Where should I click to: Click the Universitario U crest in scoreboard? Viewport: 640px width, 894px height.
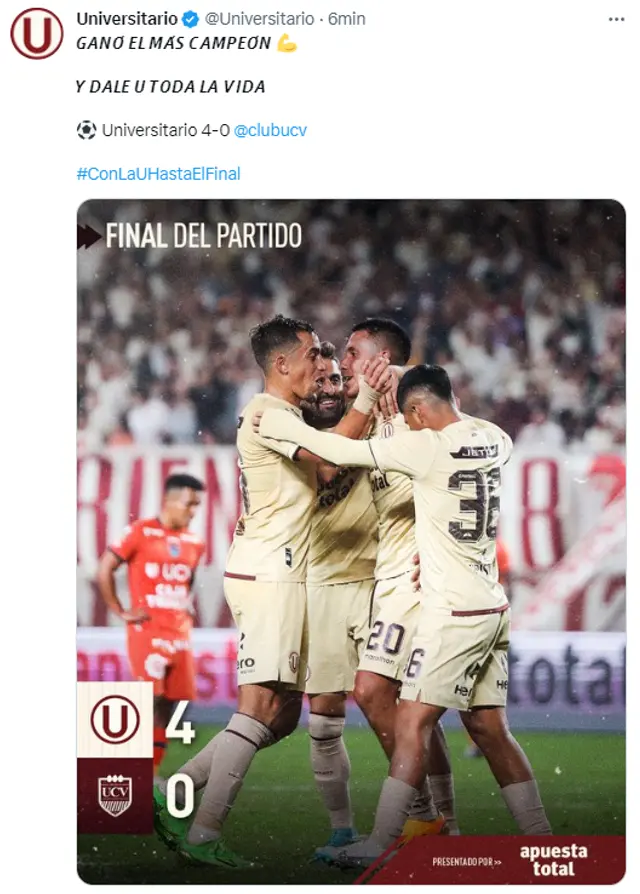[x=115, y=720]
